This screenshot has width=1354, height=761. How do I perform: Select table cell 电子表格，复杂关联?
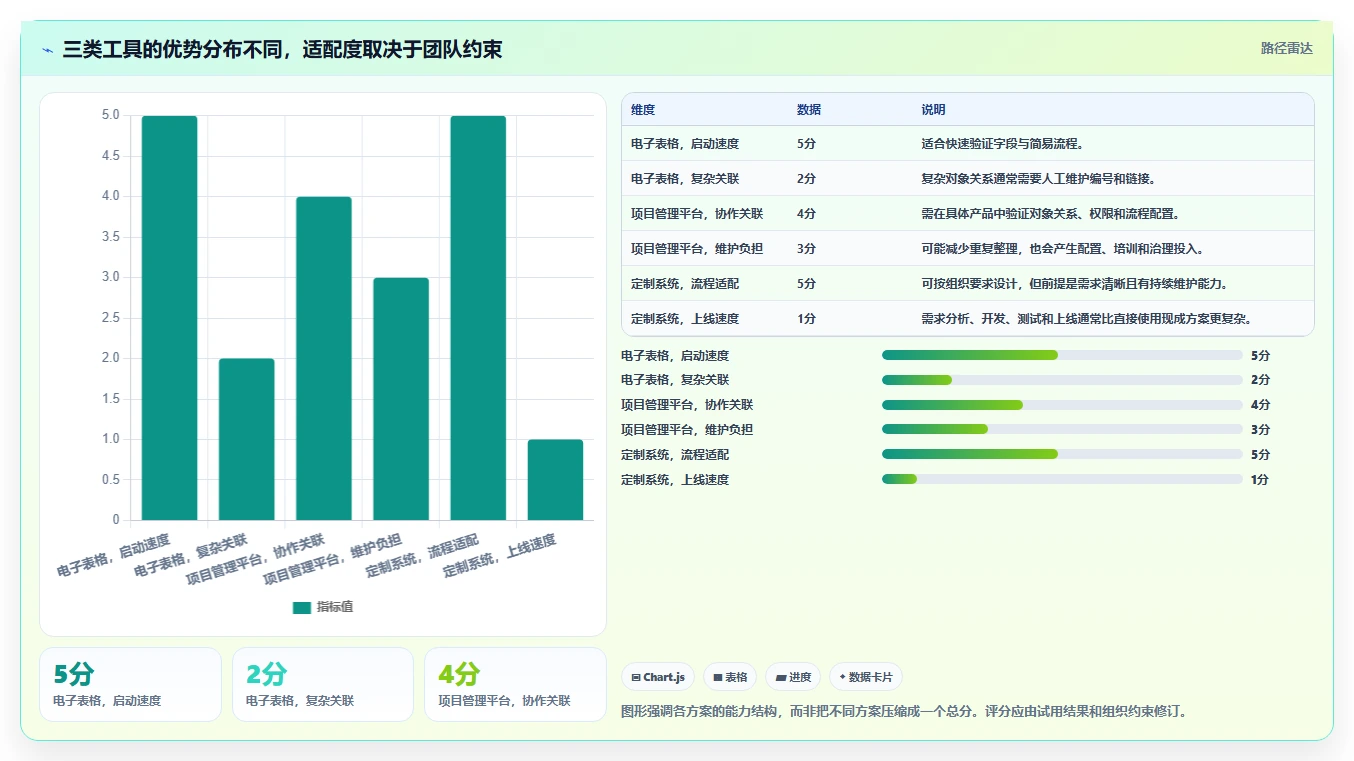click(685, 179)
